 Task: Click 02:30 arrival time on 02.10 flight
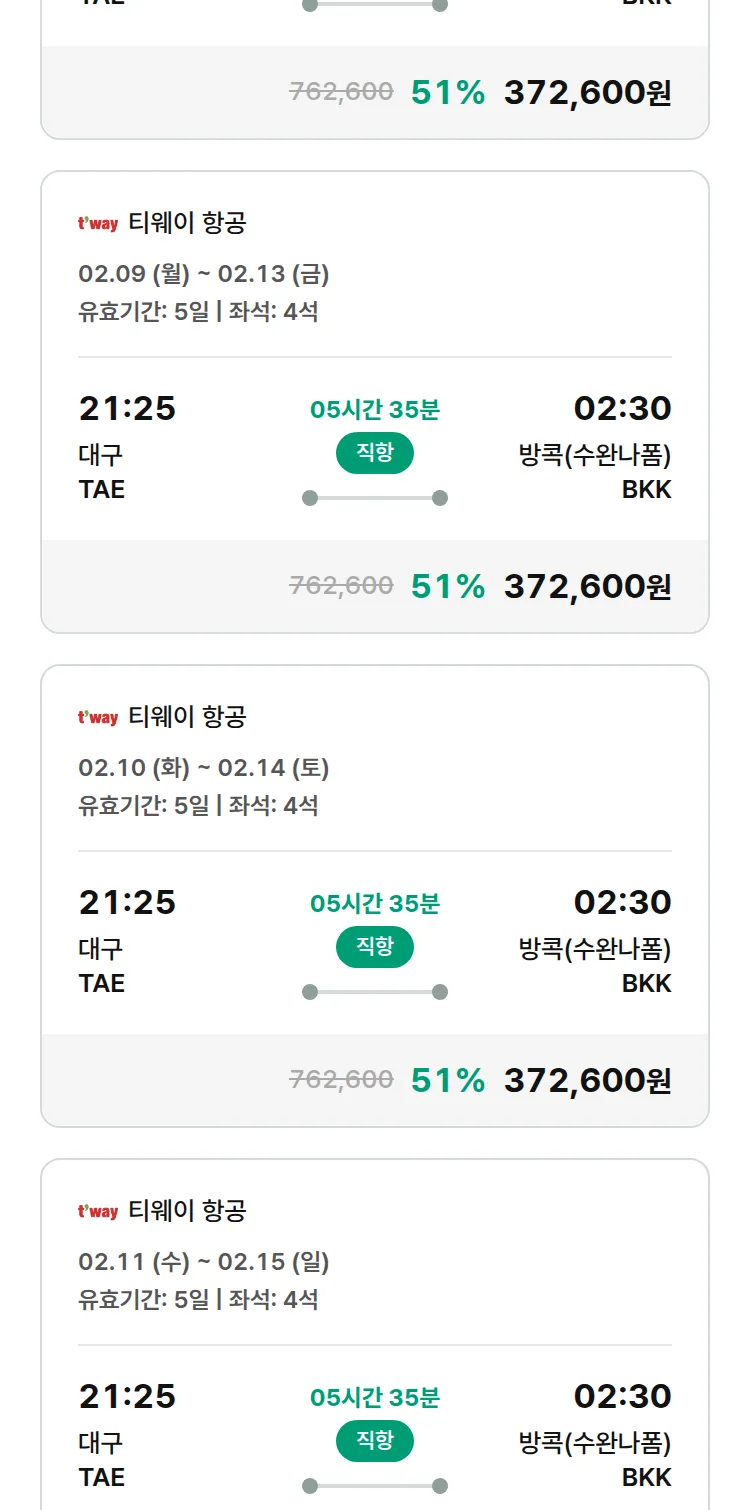(622, 903)
